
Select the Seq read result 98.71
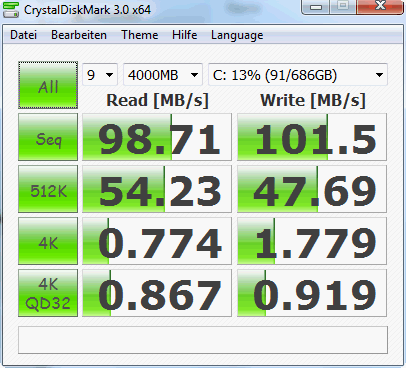157,137
